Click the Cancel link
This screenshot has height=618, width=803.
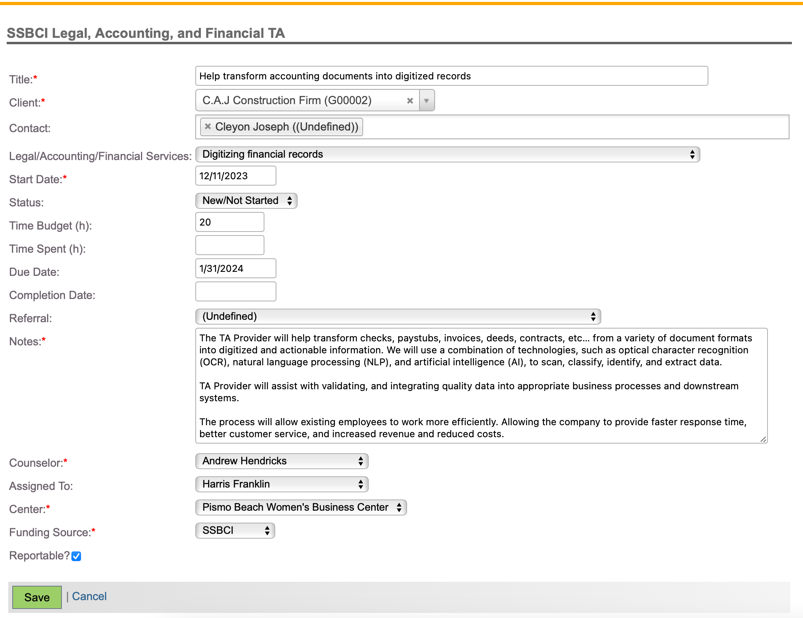click(x=89, y=597)
